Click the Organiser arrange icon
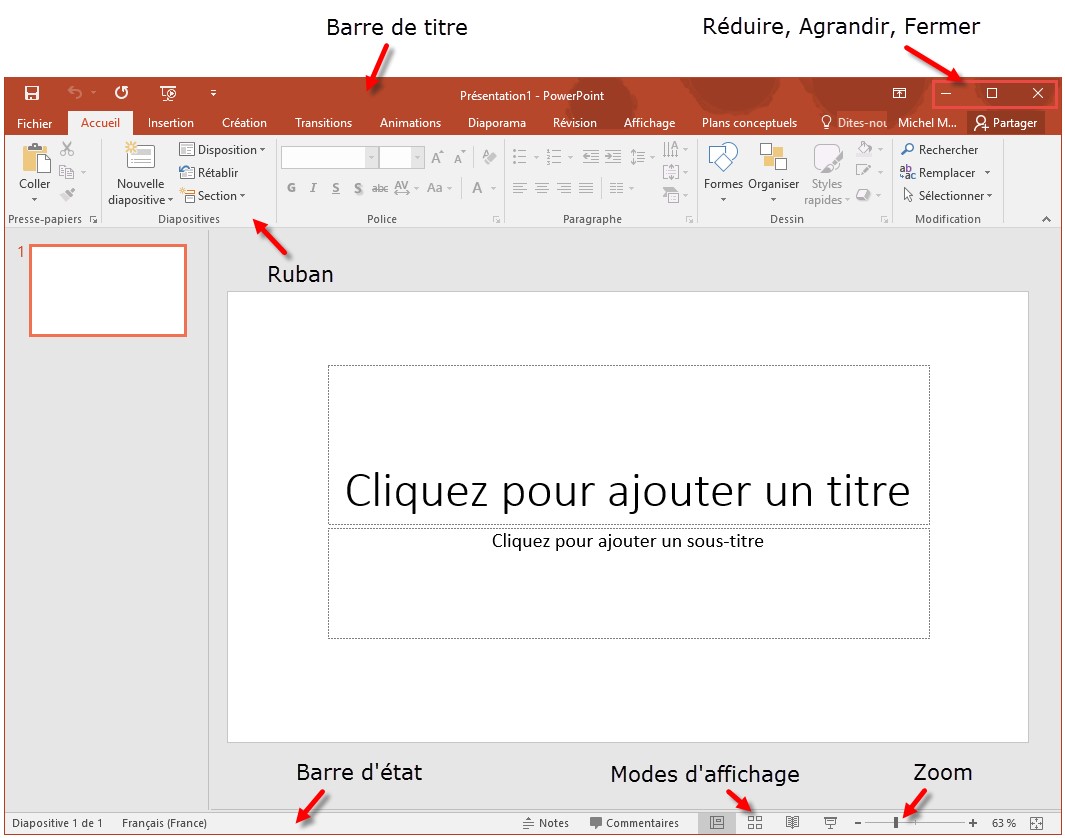This screenshot has height=838, width=1065. coord(773,157)
